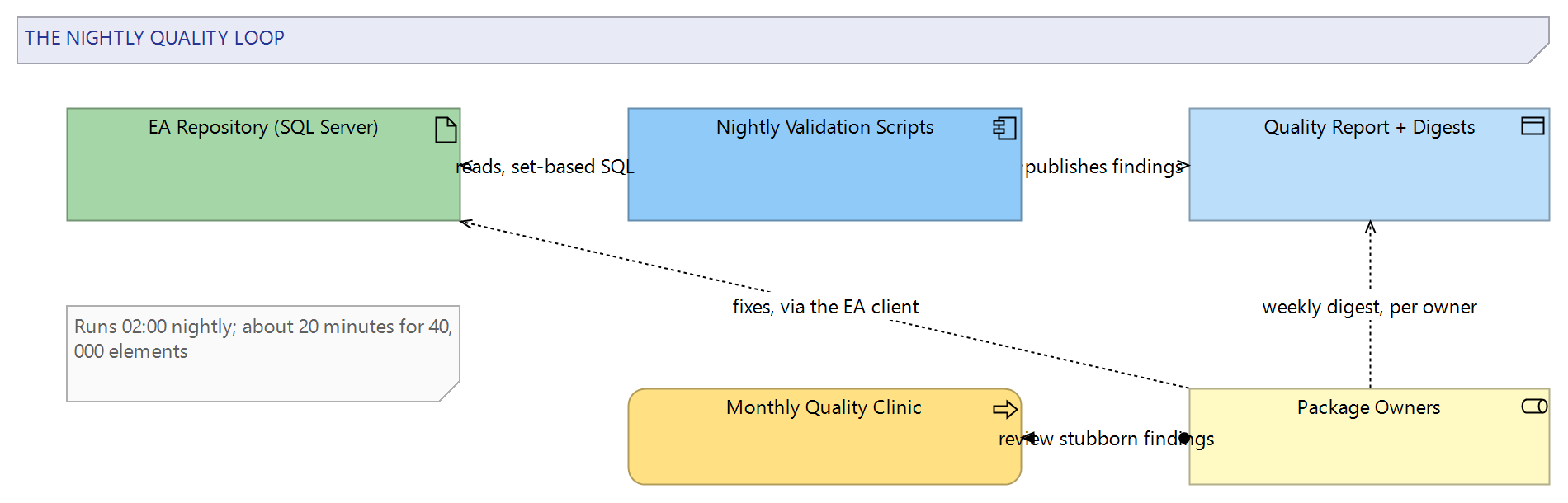Click the representation icon on Quality Report + Digests
1568x503 pixels.
point(1533,125)
